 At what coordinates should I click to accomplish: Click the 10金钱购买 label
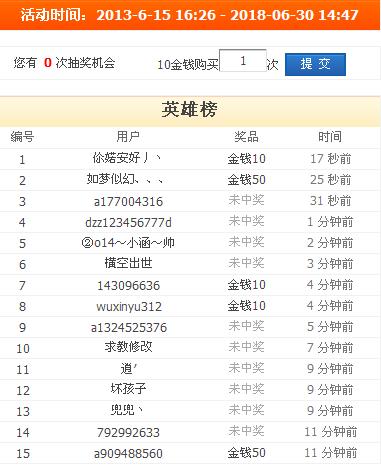[x=188, y=64]
